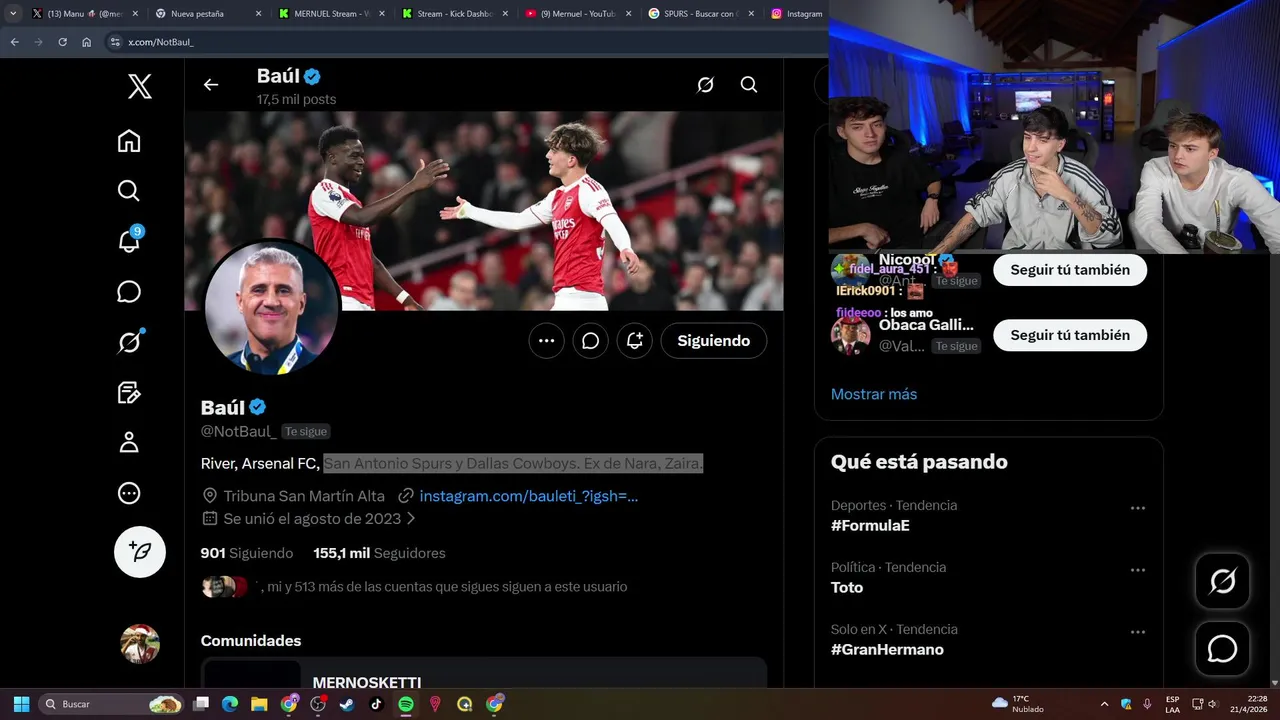1280x720 pixels.
Task: Click Mostrar más under suggestions
Action: (874, 394)
